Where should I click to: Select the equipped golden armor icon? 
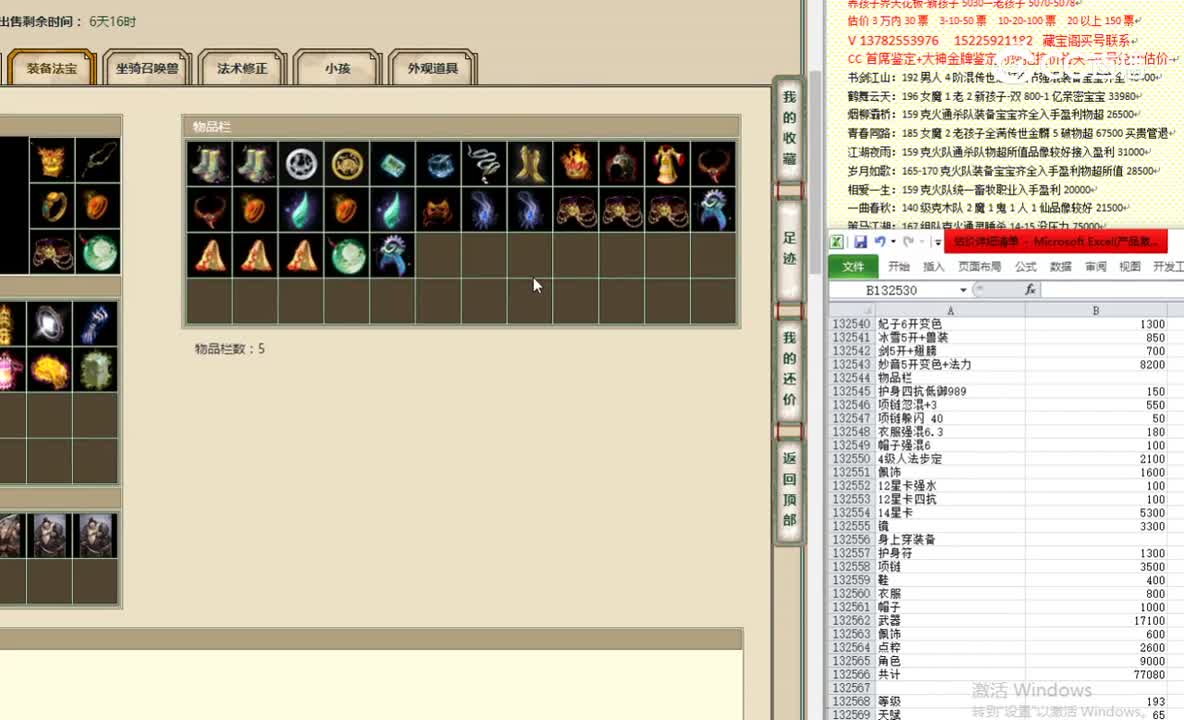[x=51, y=159]
